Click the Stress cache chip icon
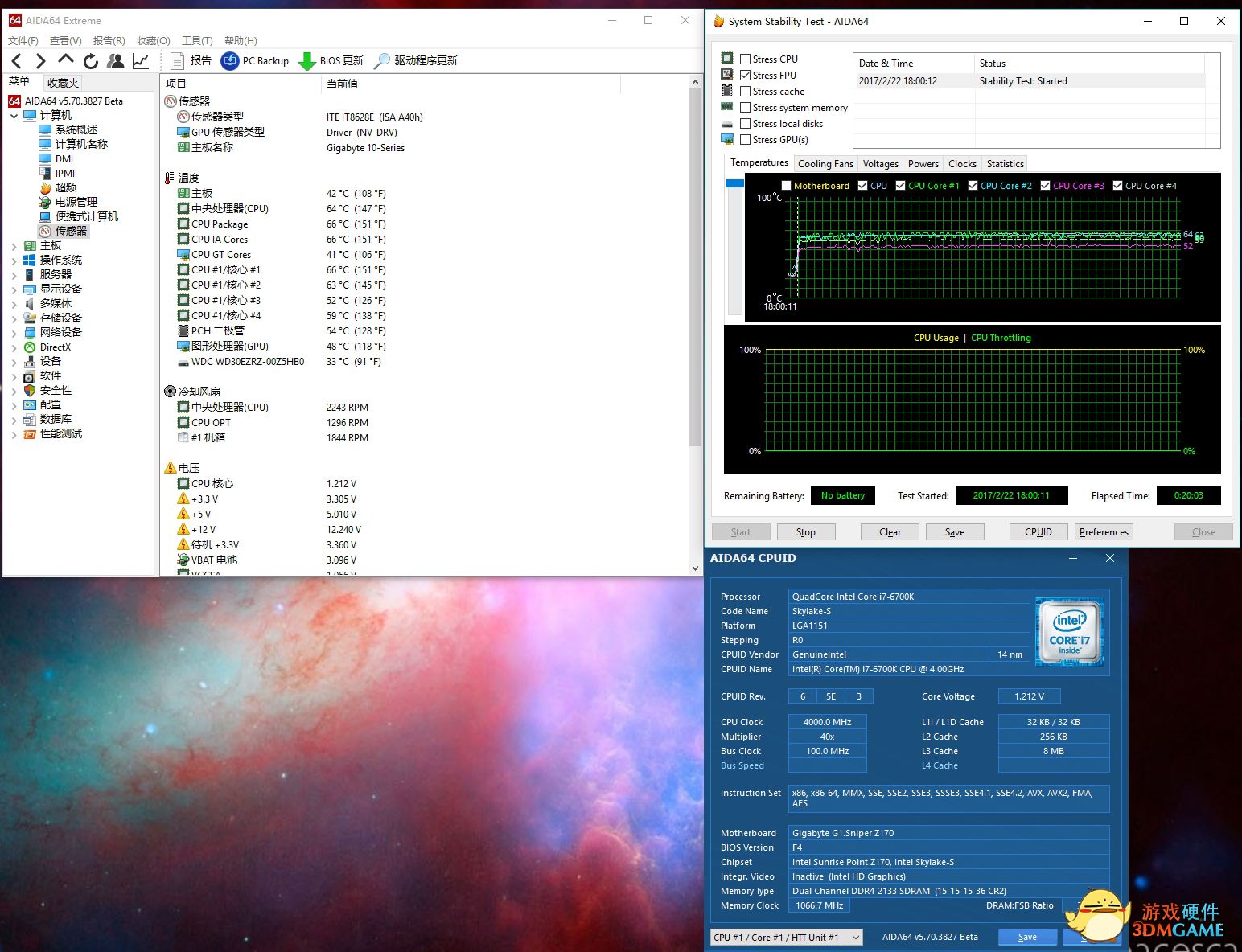 coord(727,91)
